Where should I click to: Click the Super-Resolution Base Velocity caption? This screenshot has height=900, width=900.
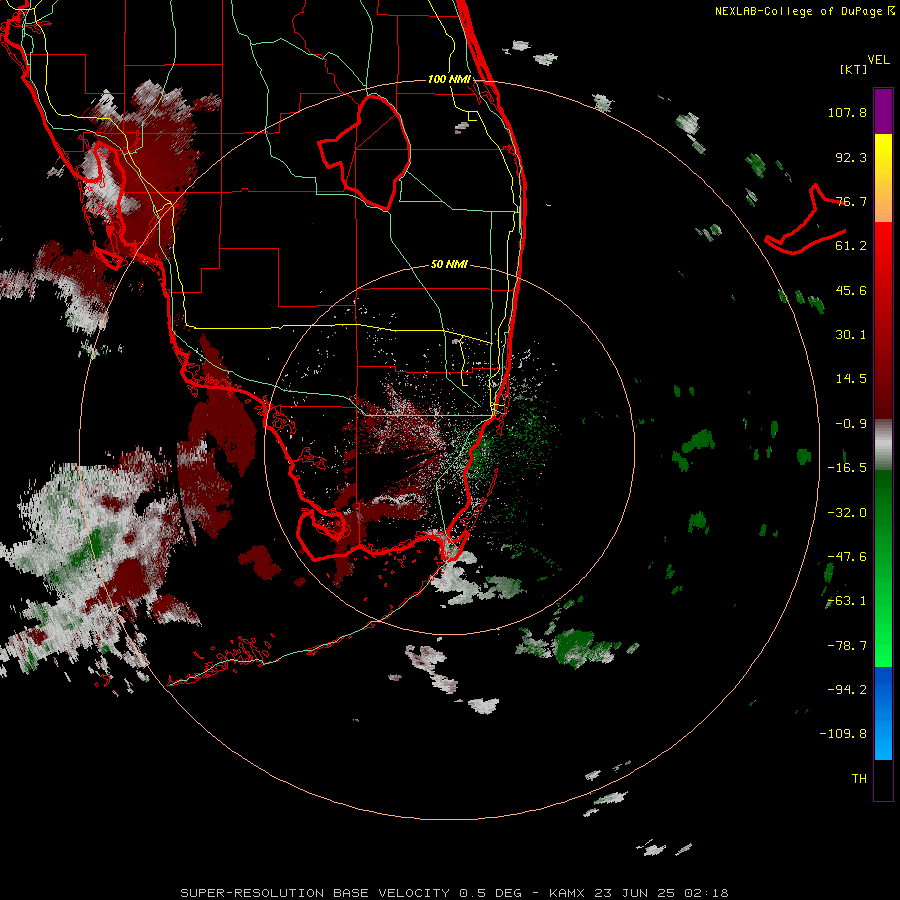click(x=454, y=893)
